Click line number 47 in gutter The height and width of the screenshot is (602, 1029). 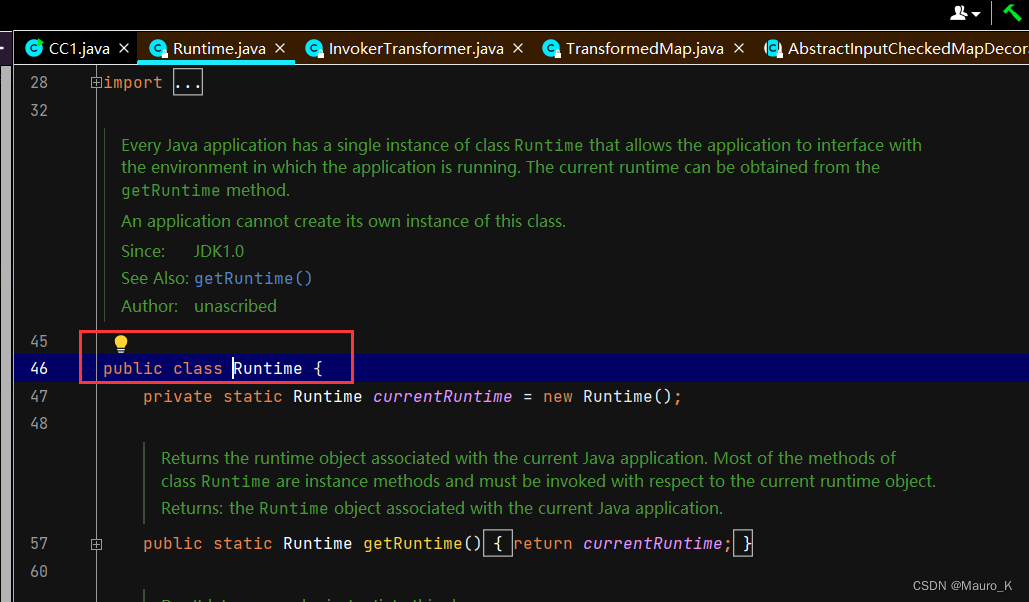click(39, 397)
